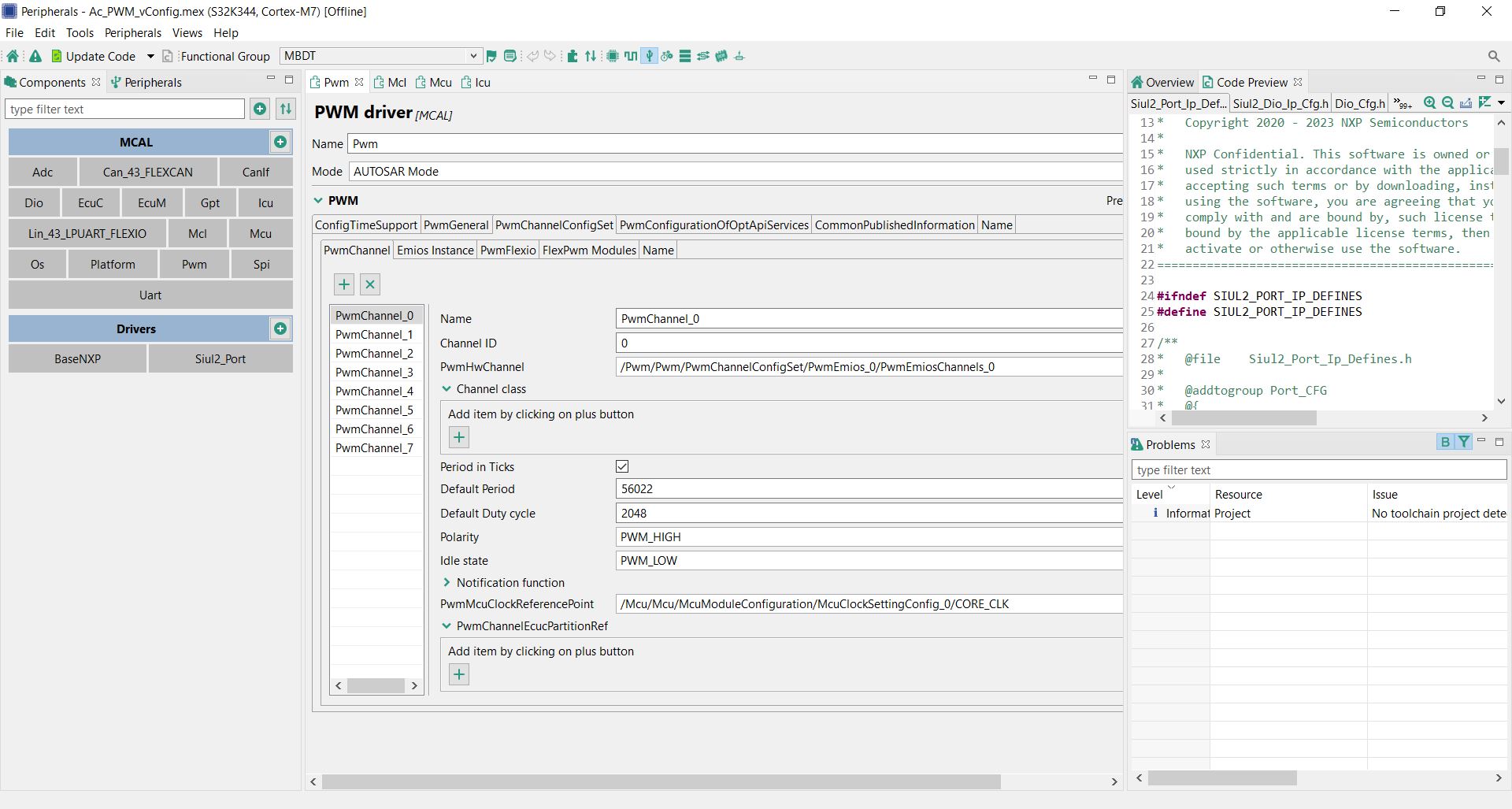The height and width of the screenshot is (809, 1512).
Task: Collapse the Channel class section
Action: 447,388
